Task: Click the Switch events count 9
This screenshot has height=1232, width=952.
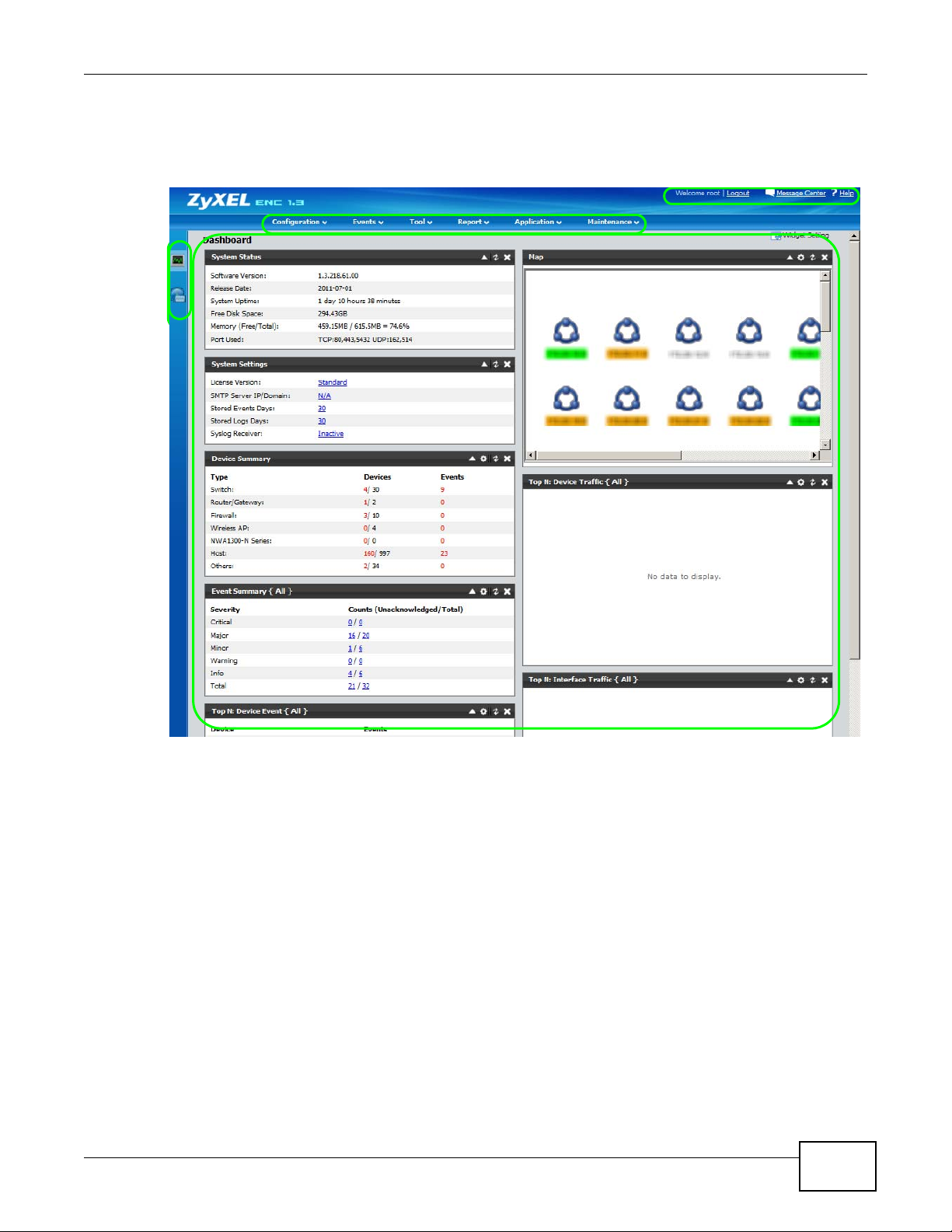Action: [442, 490]
